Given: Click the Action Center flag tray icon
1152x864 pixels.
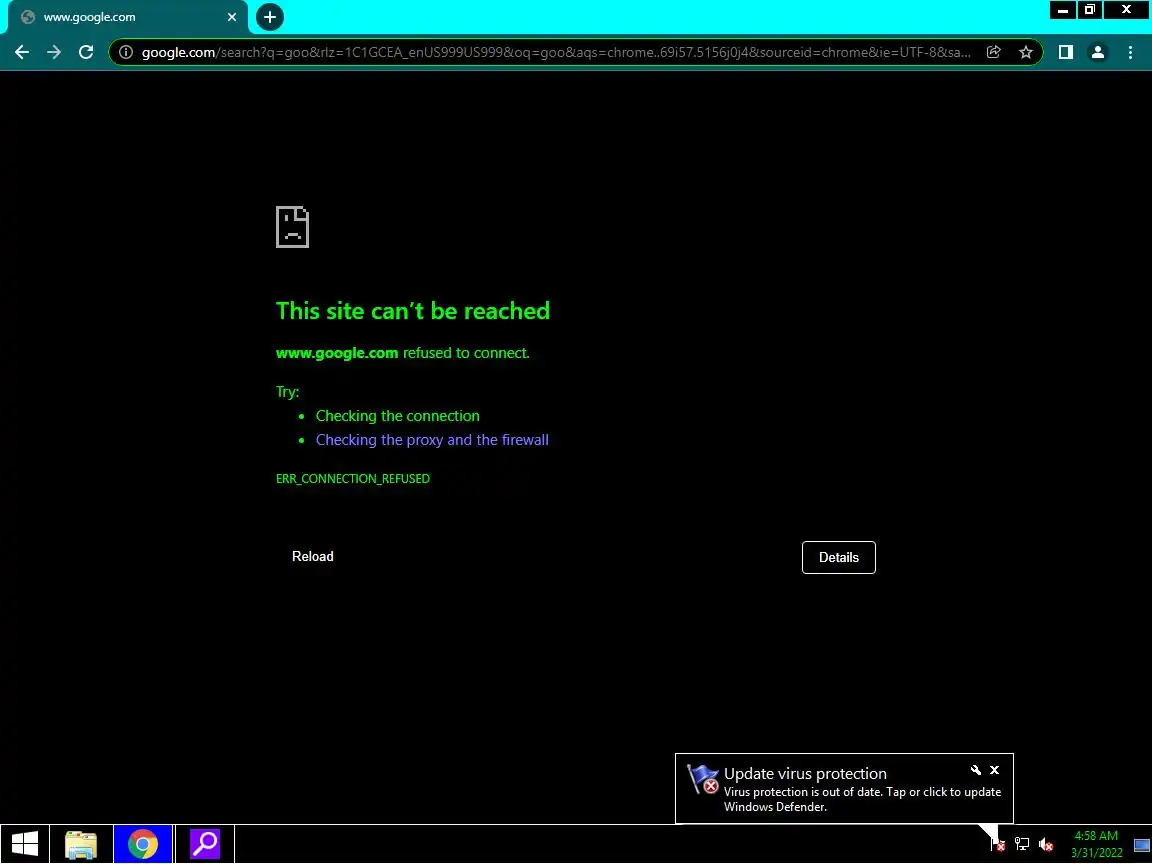Looking at the screenshot, I should click(x=998, y=844).
